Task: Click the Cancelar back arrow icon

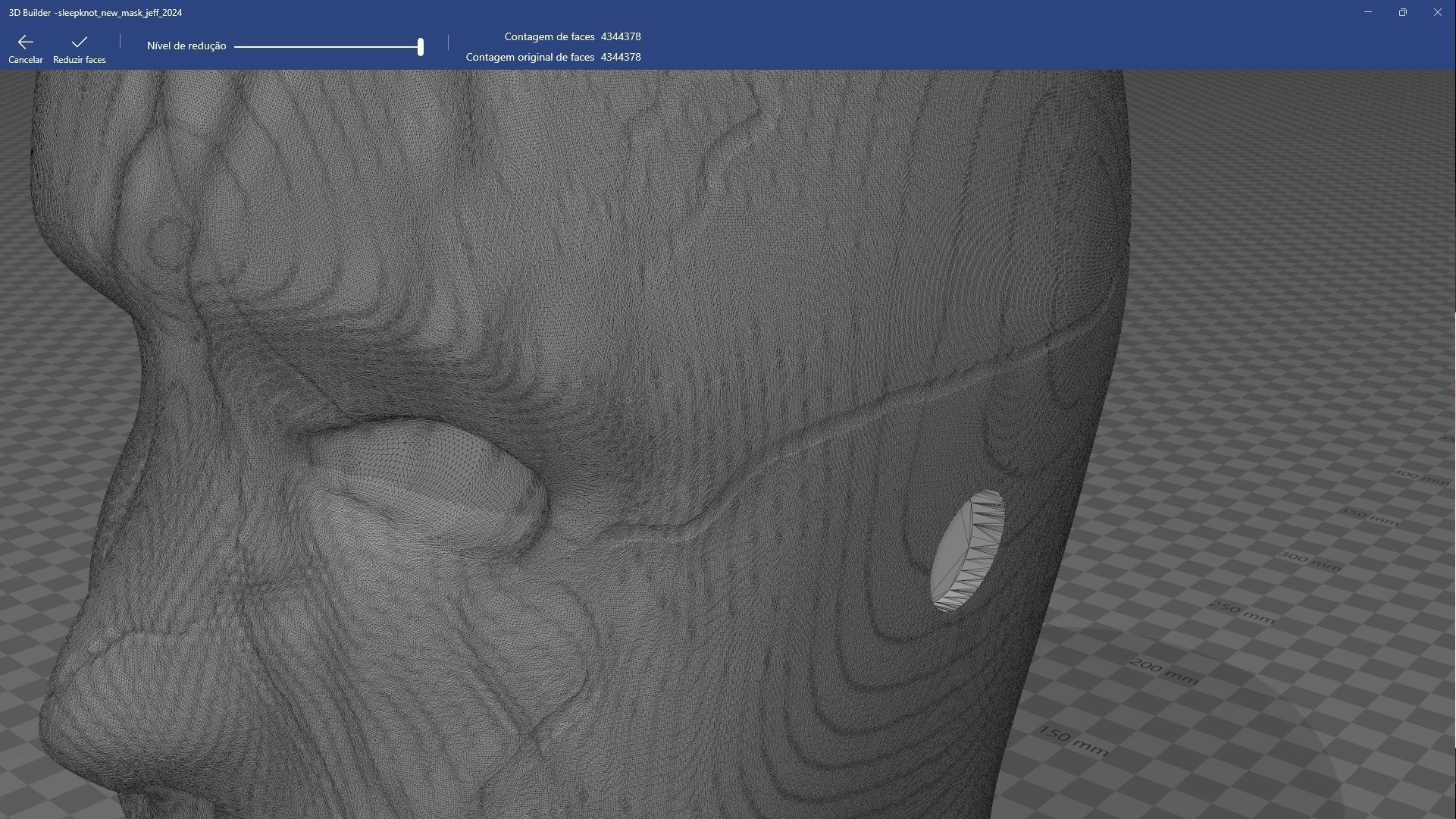Action: coord(25,42)
